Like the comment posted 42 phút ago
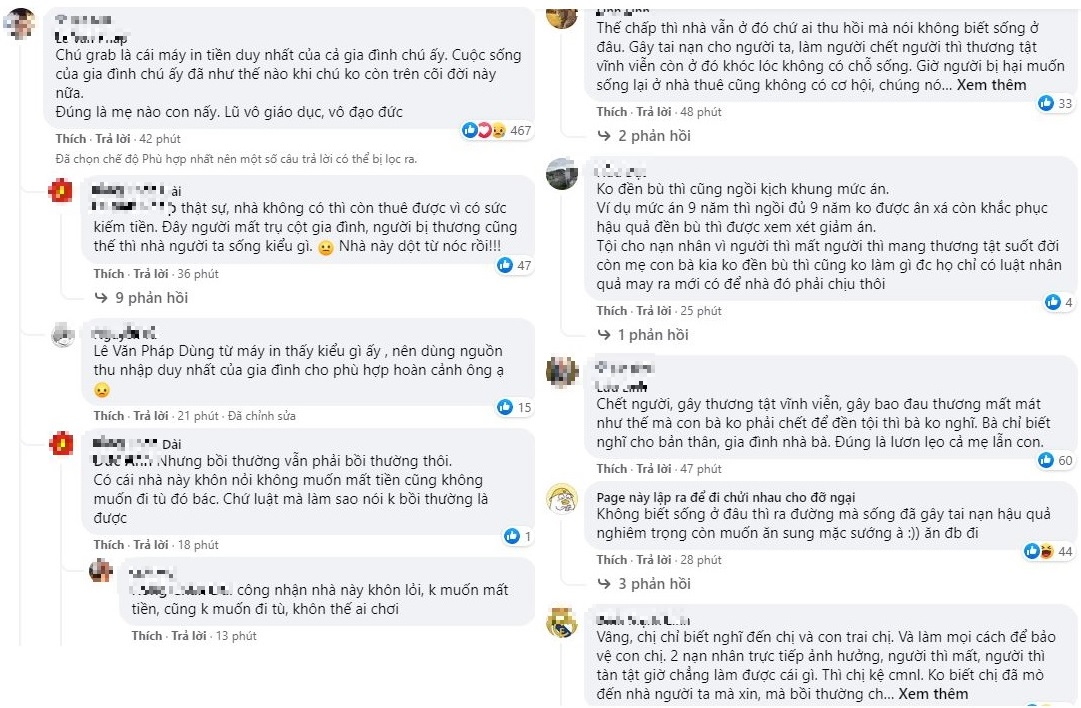The height and width of the screenshot is (708, 1081). [x=71, y=139]
